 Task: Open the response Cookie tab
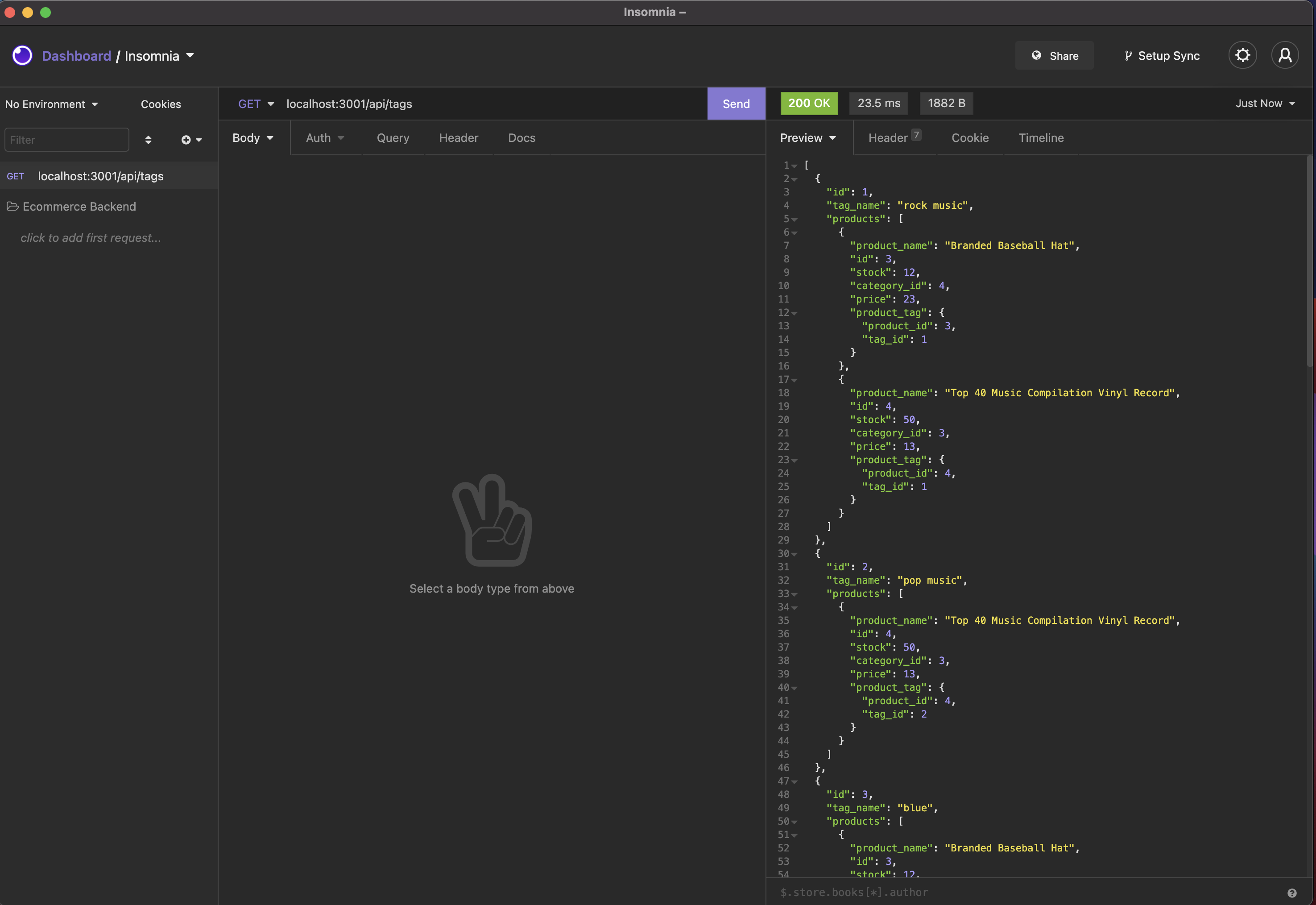click(x=970, y=138)
